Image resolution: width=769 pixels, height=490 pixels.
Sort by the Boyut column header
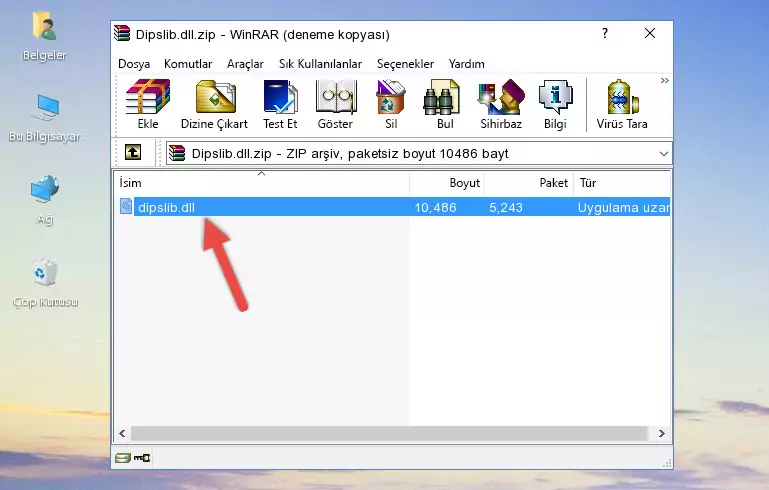point(447,183)
